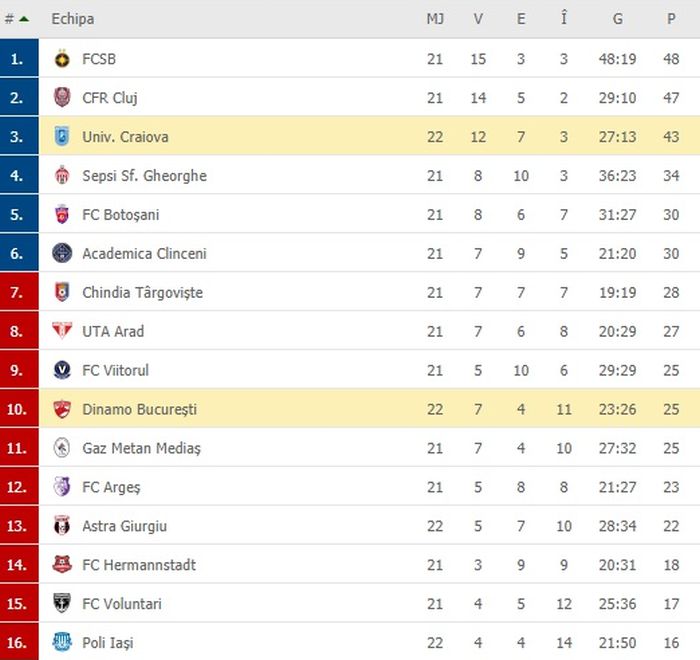The height and width of the screenshot is (660, 700).
Task: Open the Gaz Metan Mediaș team page
Action: point(141,448)
